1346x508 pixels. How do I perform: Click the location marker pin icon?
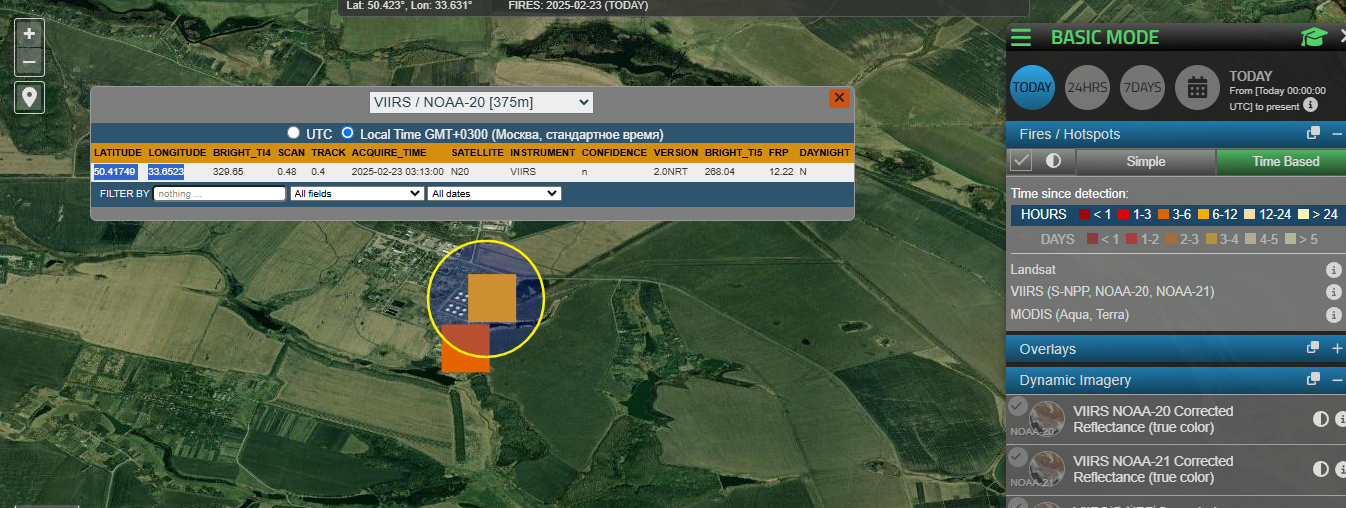(29, 97)
